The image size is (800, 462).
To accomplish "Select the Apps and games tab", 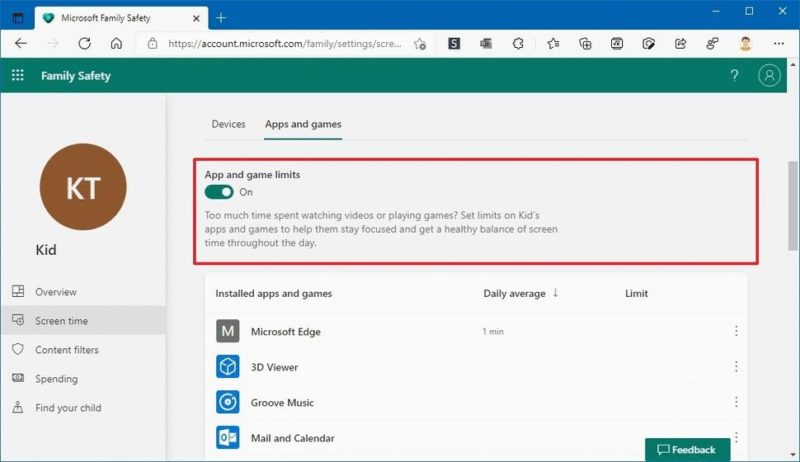I will (x=303, y=124).
